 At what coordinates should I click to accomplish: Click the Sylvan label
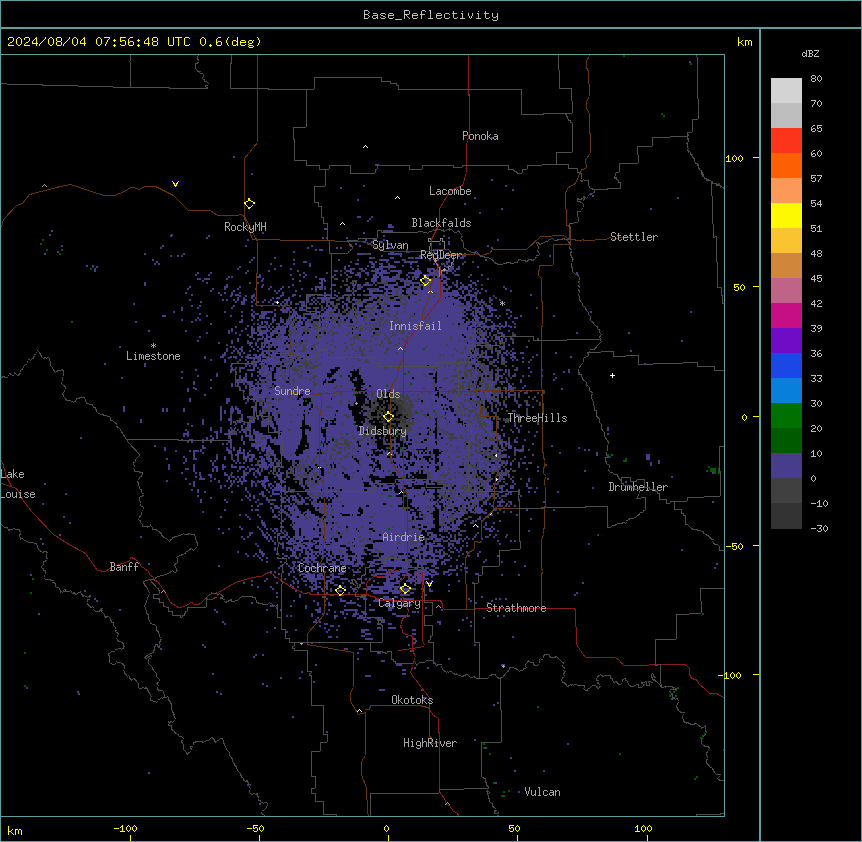click(x=390, y=245)
